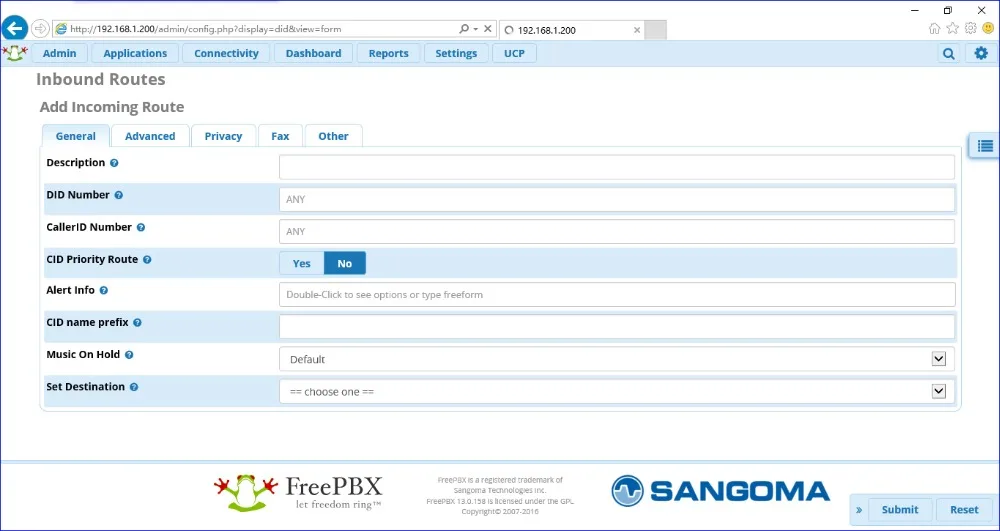Click the Sangoma footer logo
Viewport: 1000px width, 531px height.
click(x=721, y=491)
